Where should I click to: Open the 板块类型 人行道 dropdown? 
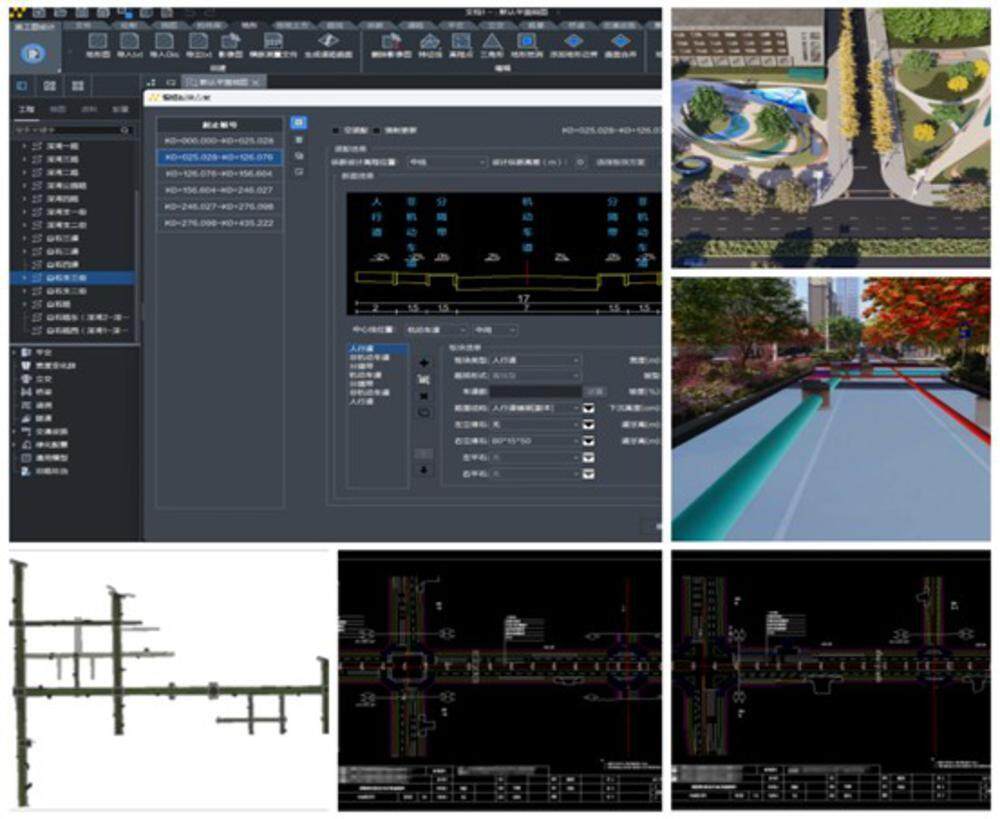coord(534,360)
